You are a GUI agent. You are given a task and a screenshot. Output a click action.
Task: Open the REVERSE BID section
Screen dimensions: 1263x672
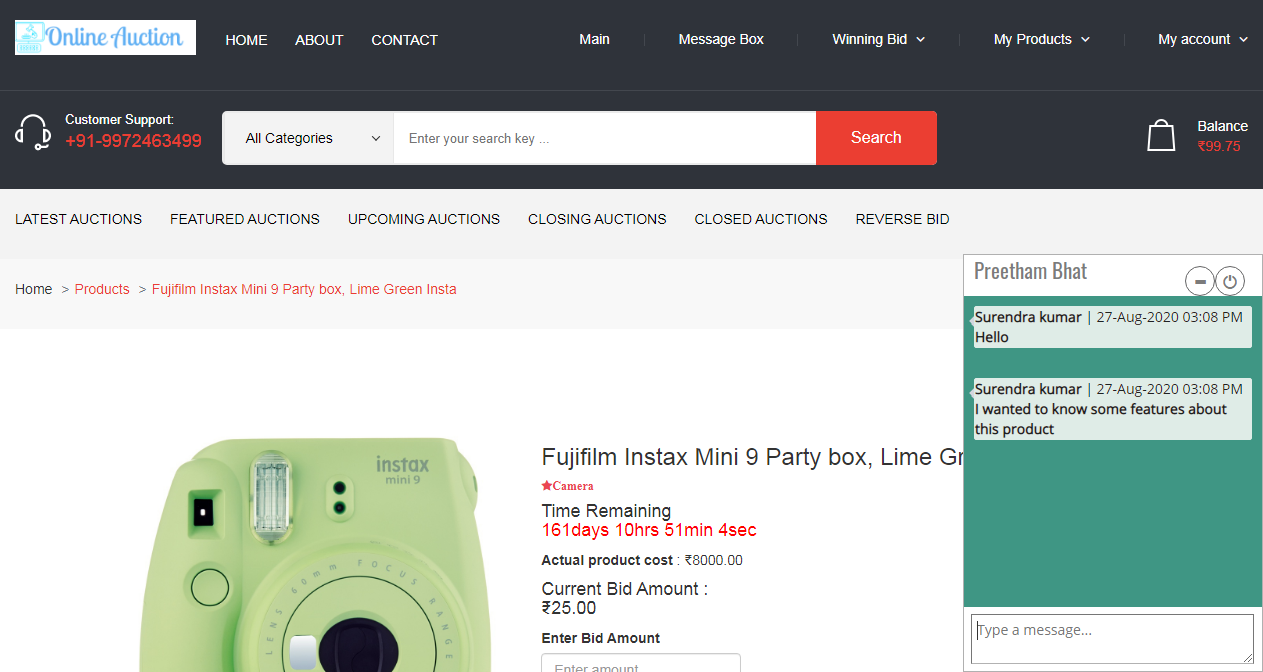902,219
